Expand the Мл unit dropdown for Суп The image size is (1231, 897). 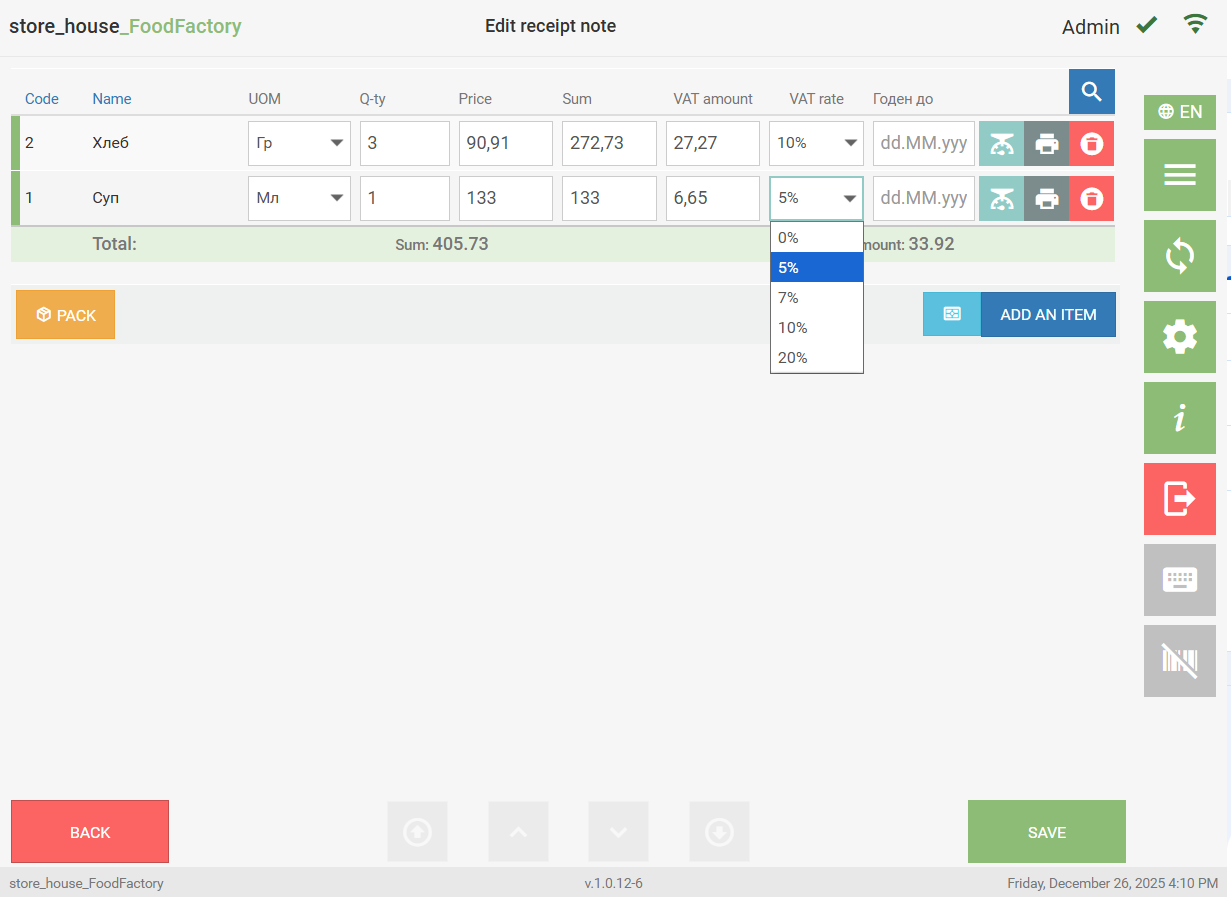(x=299, y=199)
